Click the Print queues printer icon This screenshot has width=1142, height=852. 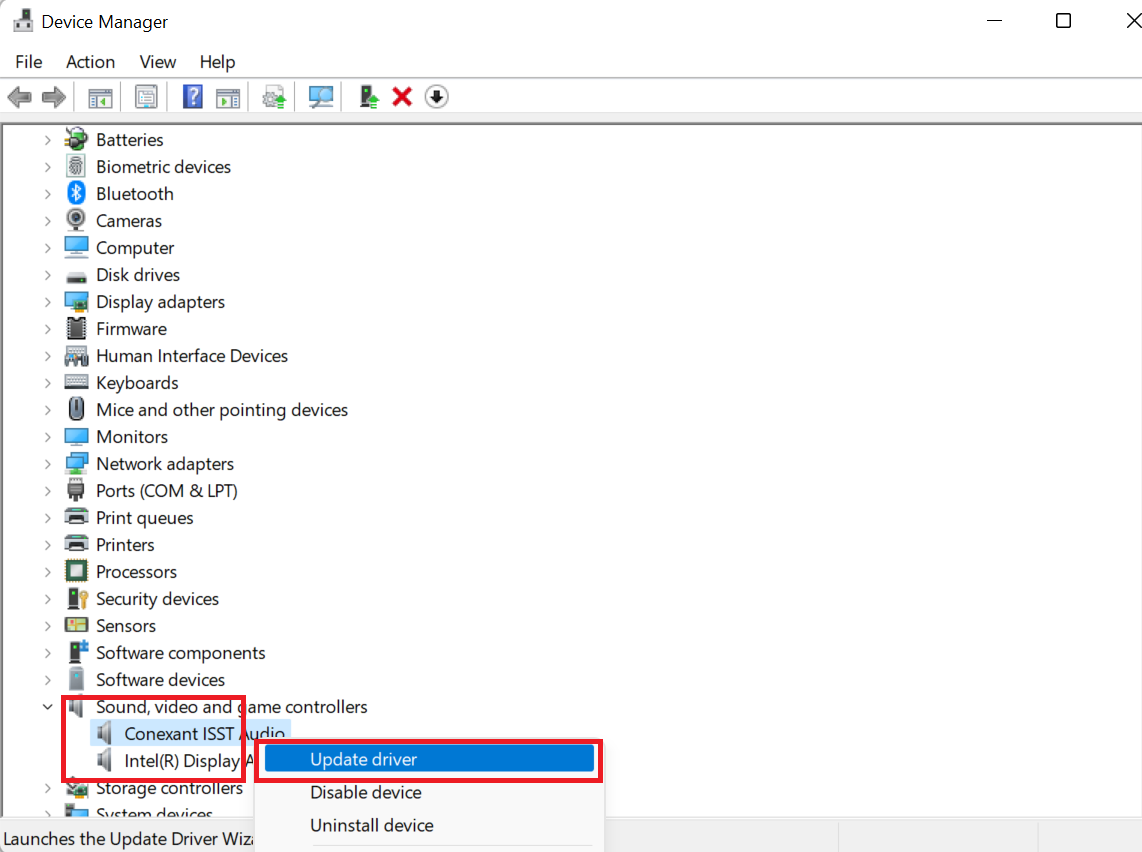[76, 517]
